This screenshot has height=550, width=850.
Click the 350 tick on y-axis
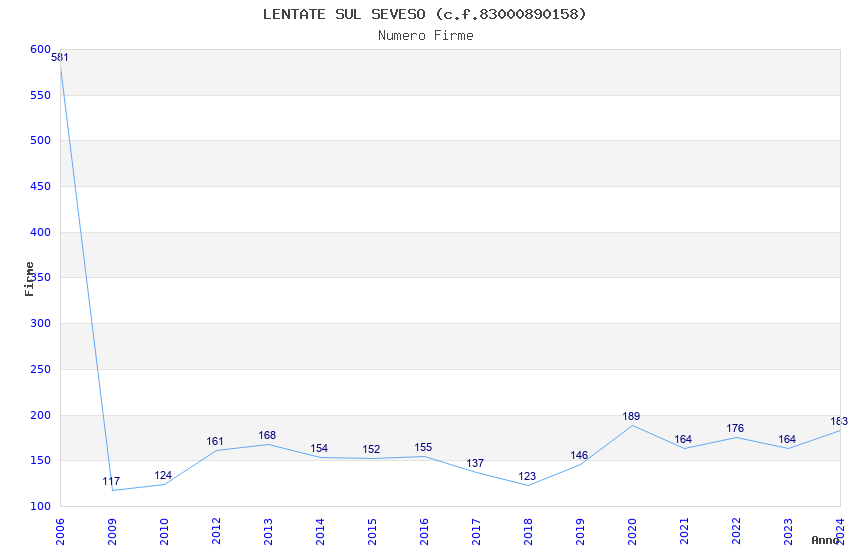pos(40,277)
